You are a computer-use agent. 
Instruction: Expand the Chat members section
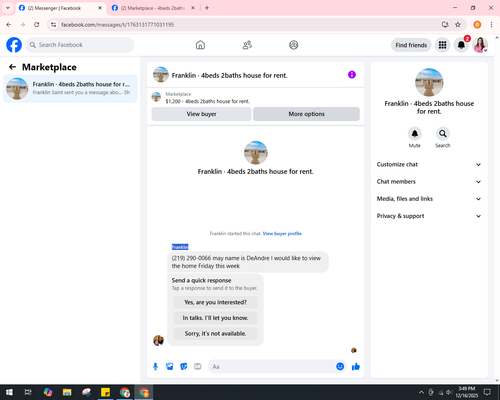pyautogui.click(x=429, y=182)
